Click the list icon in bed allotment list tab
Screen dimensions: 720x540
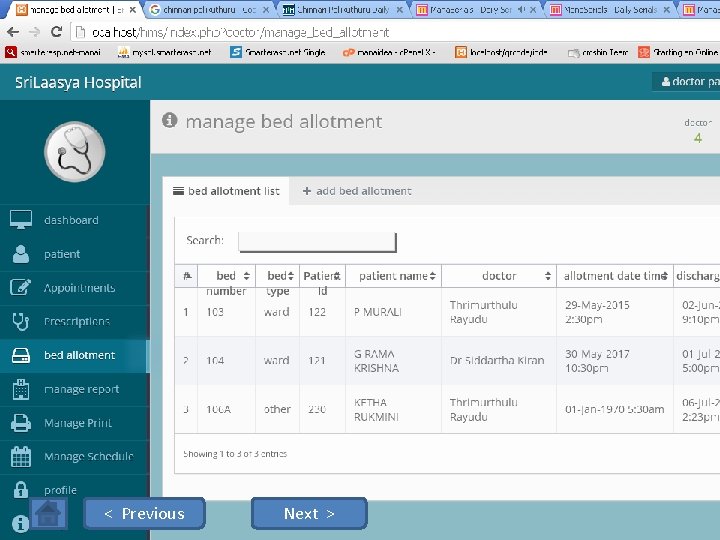178,191
